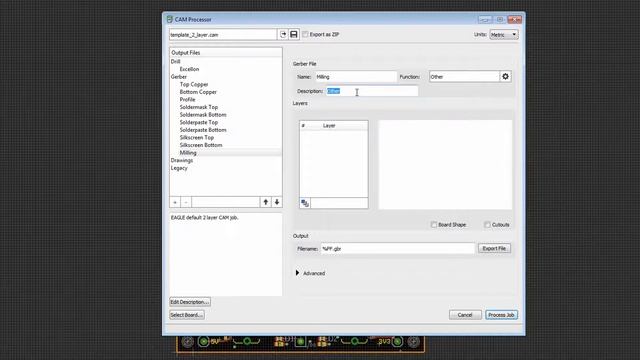
Task: Click the Process Job button
Action: [501, 315]
